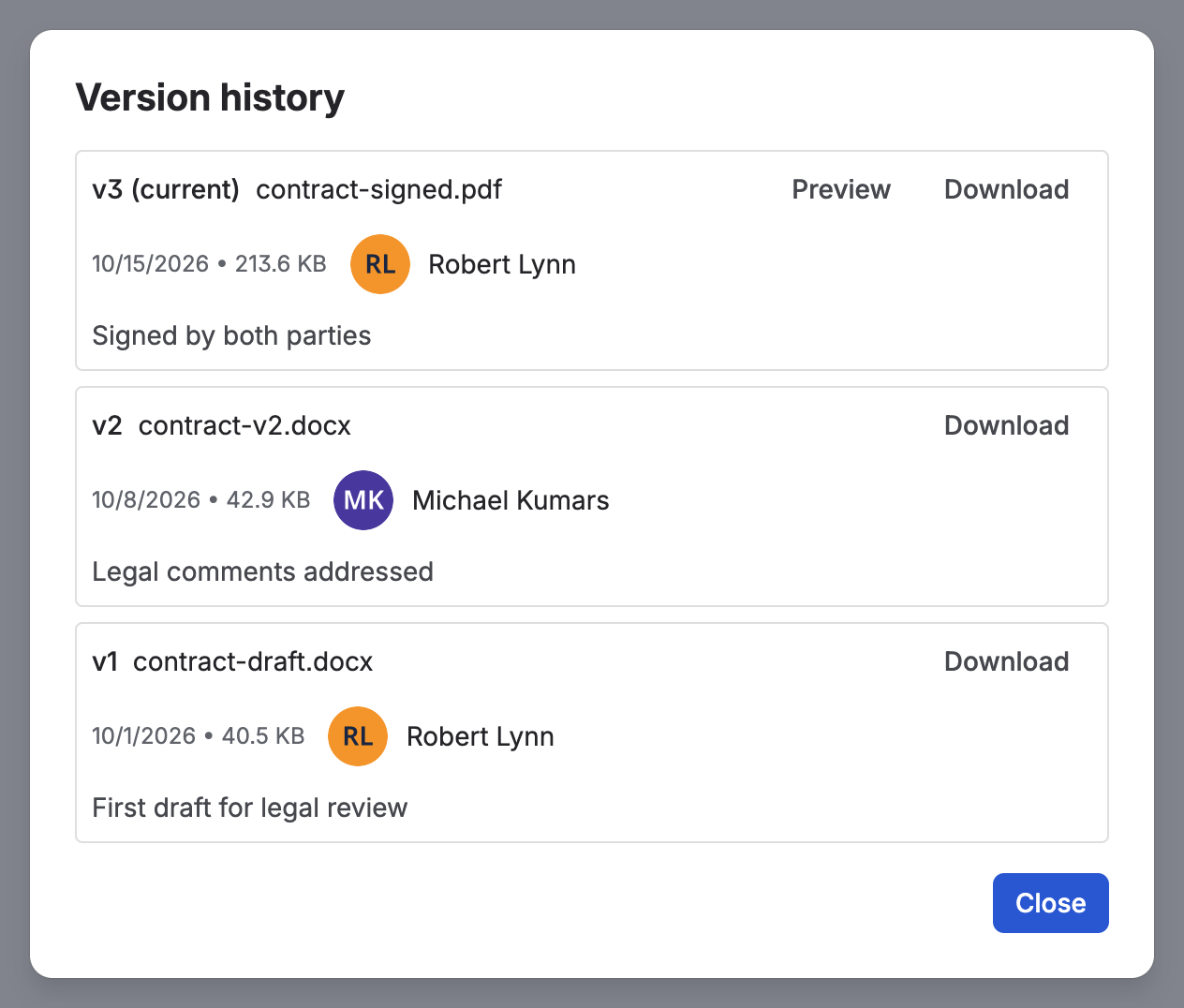Click the 'Signed by both parties' note
The width and height of the screenshot is (1184, 1008).
tap(231, 336)
